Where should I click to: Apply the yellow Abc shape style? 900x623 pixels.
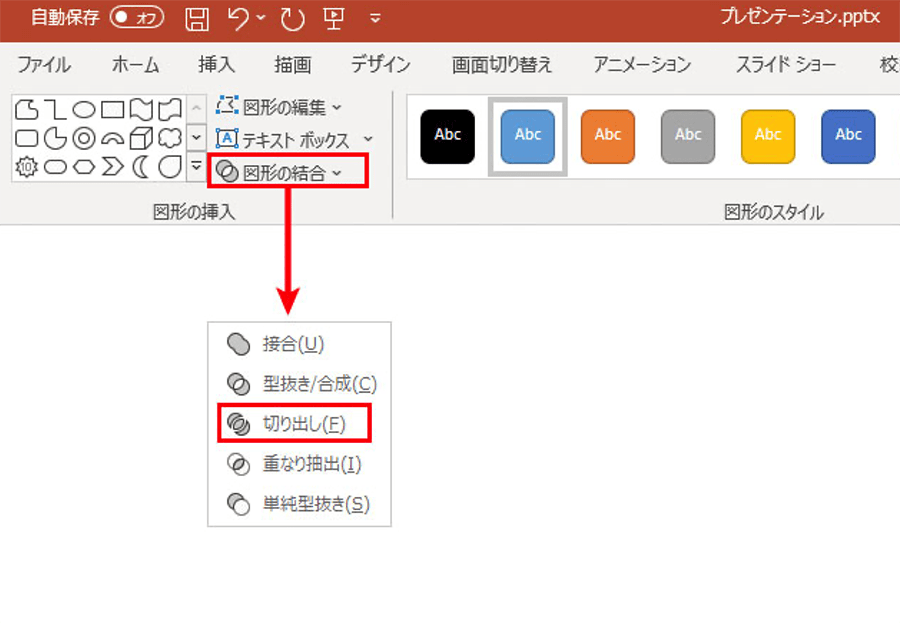pyautogui.click(x=768, y=137)
